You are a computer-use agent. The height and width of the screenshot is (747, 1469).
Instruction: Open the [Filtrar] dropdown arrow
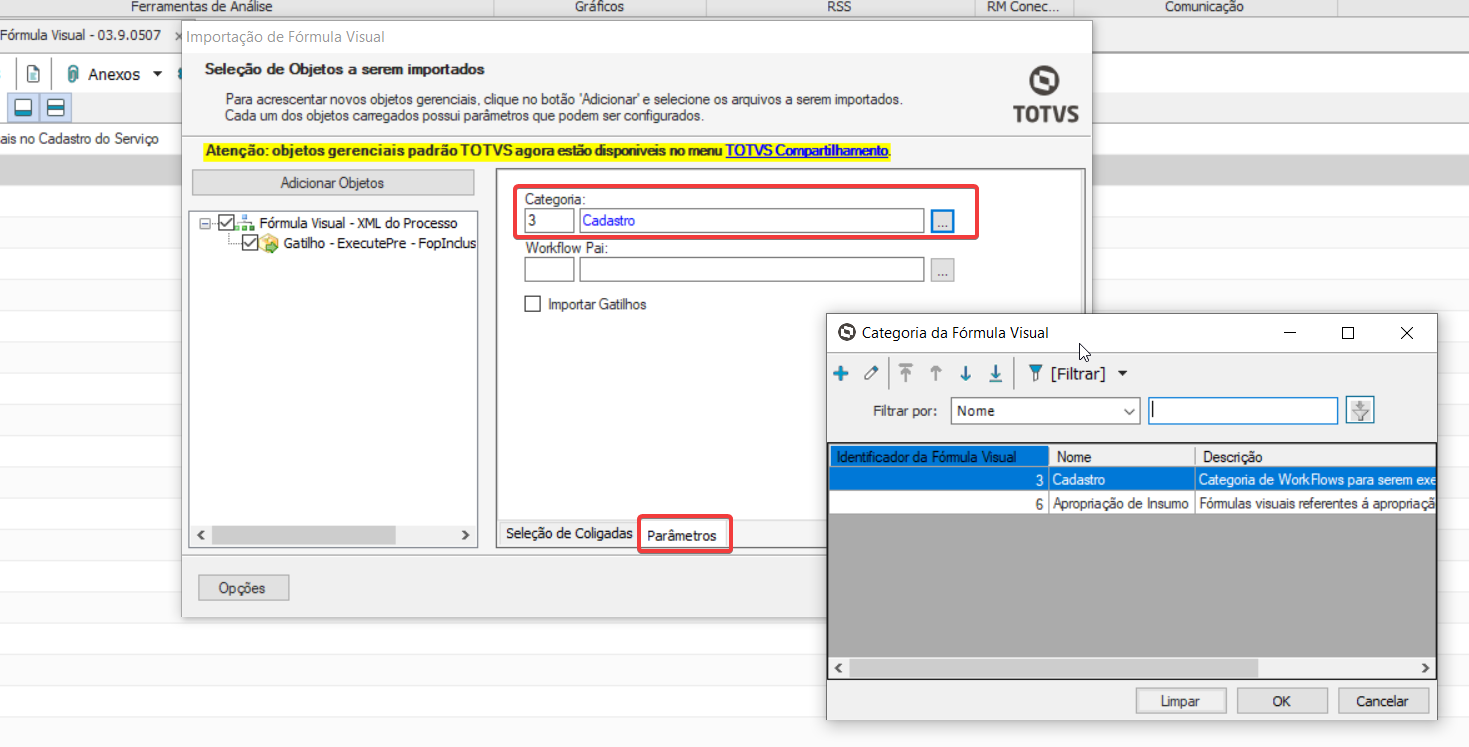point(1122,374)
